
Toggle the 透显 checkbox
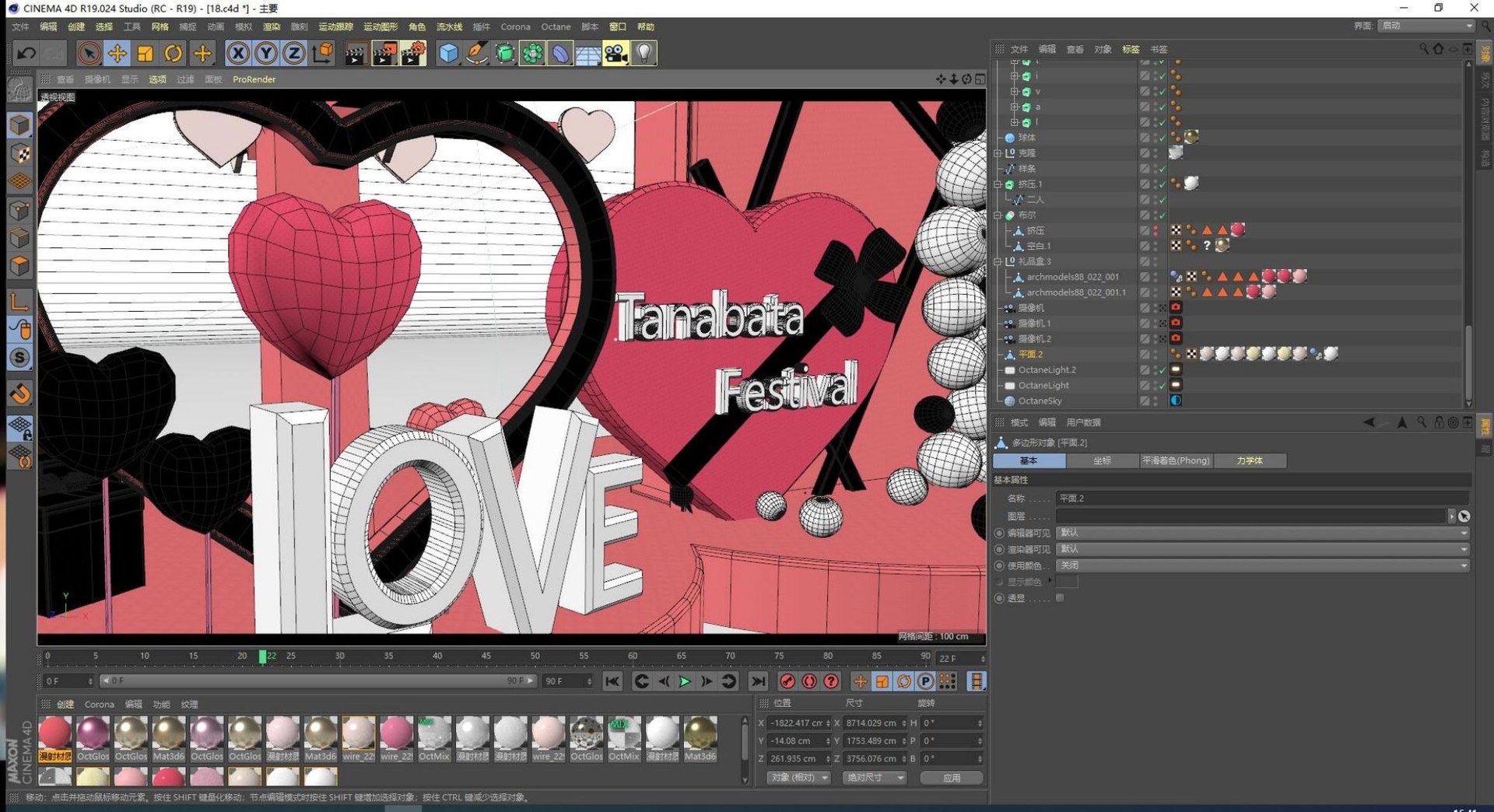coord(1060,598)
